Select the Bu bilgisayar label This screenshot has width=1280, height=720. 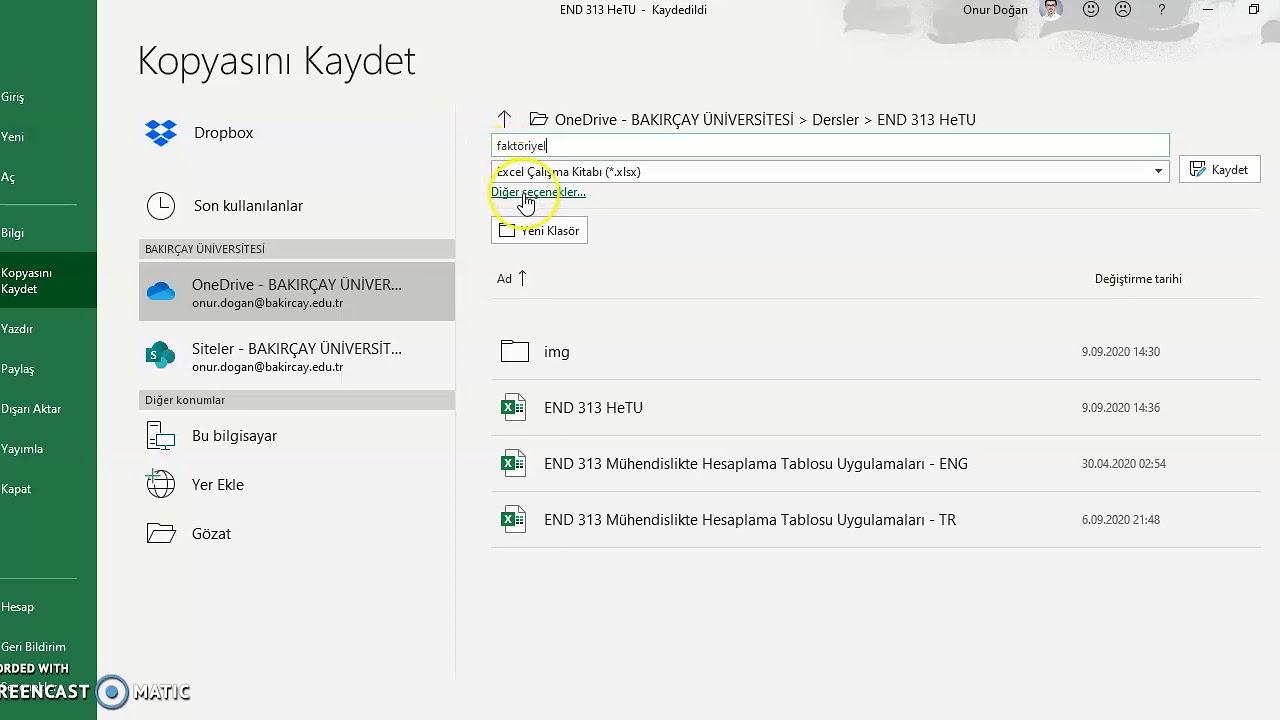[x=234, y=436]
